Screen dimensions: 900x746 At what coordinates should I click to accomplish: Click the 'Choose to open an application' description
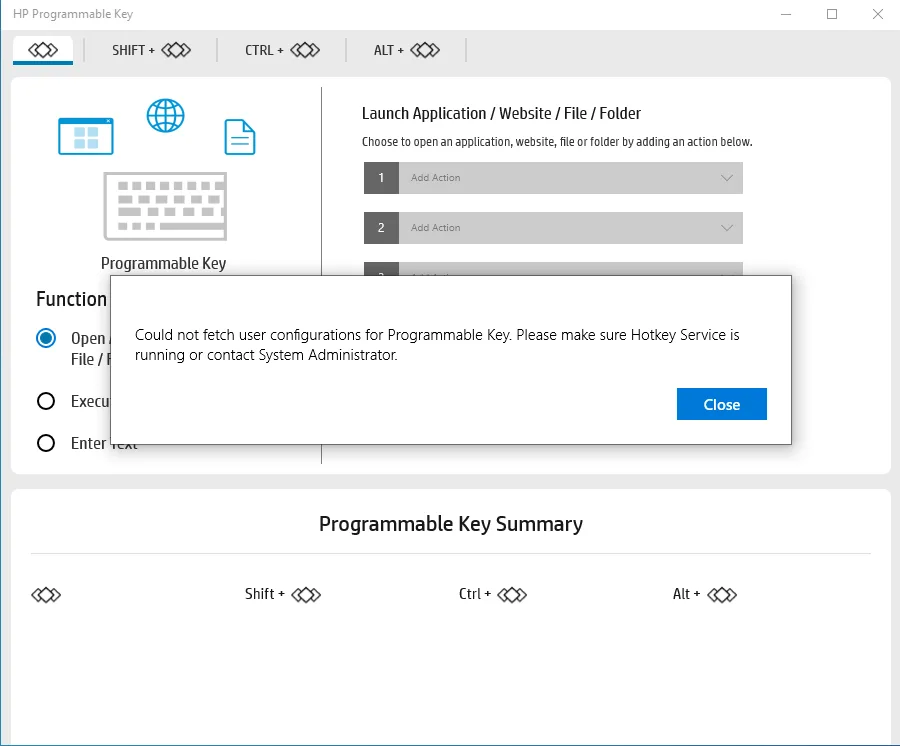pyautogui.click(x=557, y=142)
